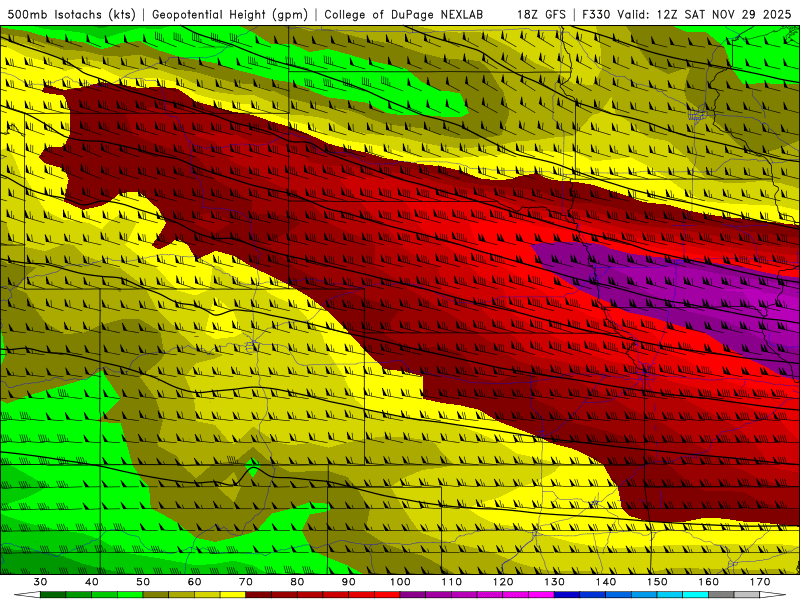Click the legend value 30
The width and height of the screenshot is (800, 600).
(x=40, y=582)
